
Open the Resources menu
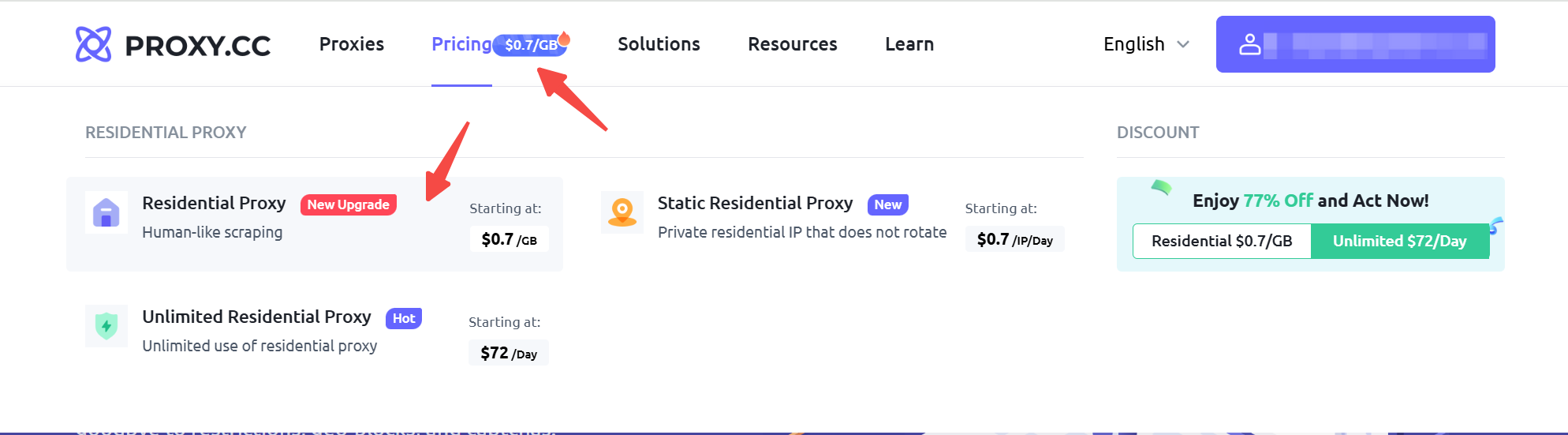point(793,44)
